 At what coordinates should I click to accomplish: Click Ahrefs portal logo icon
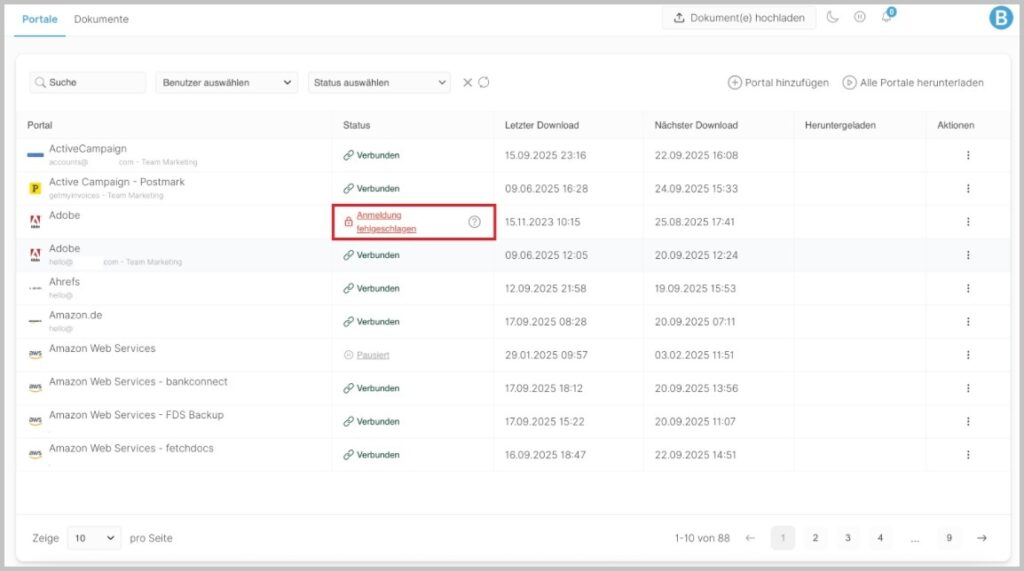(x=35, y=288)
